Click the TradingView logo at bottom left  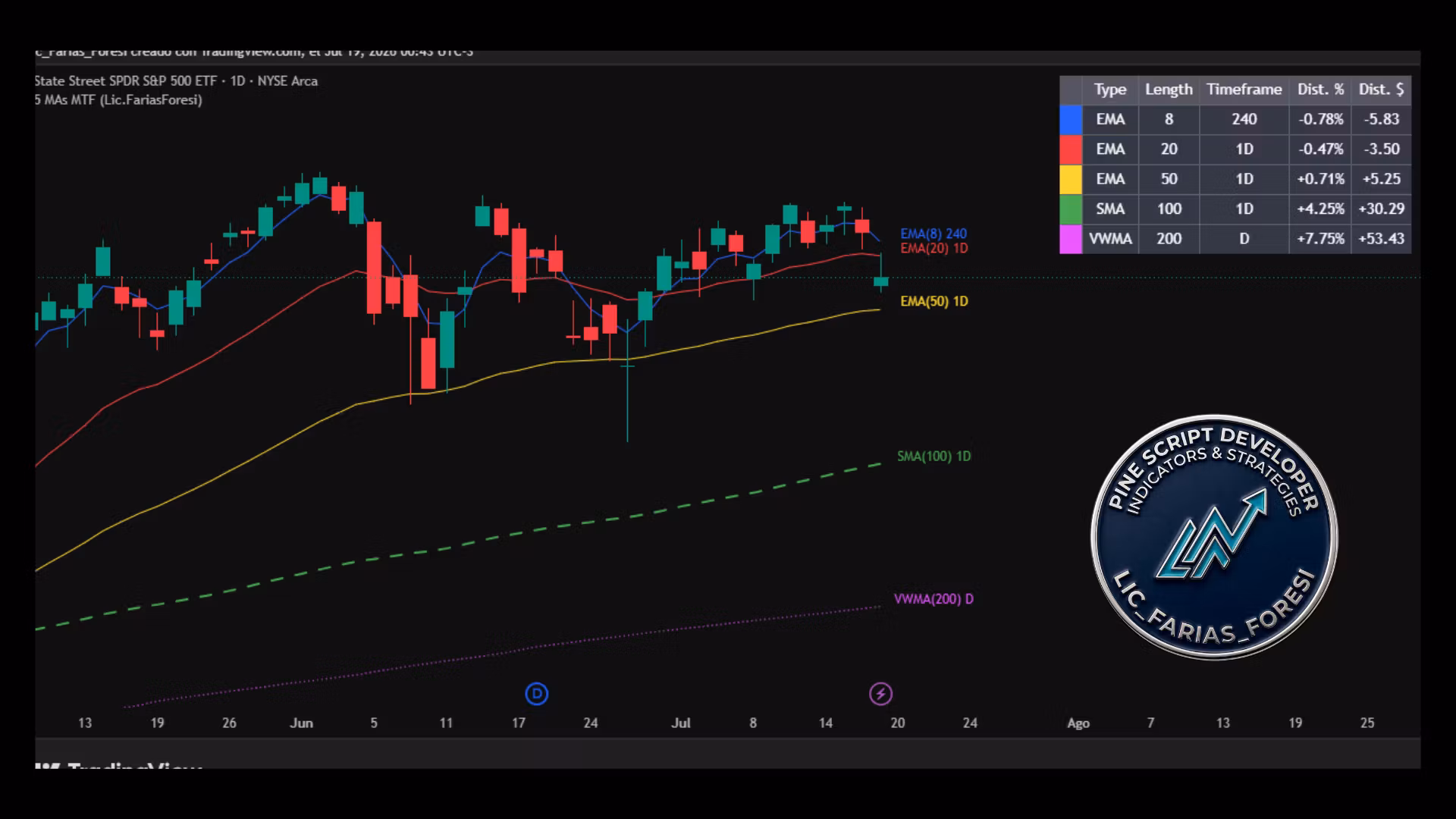pyautogui.click(x=118, y=766)
